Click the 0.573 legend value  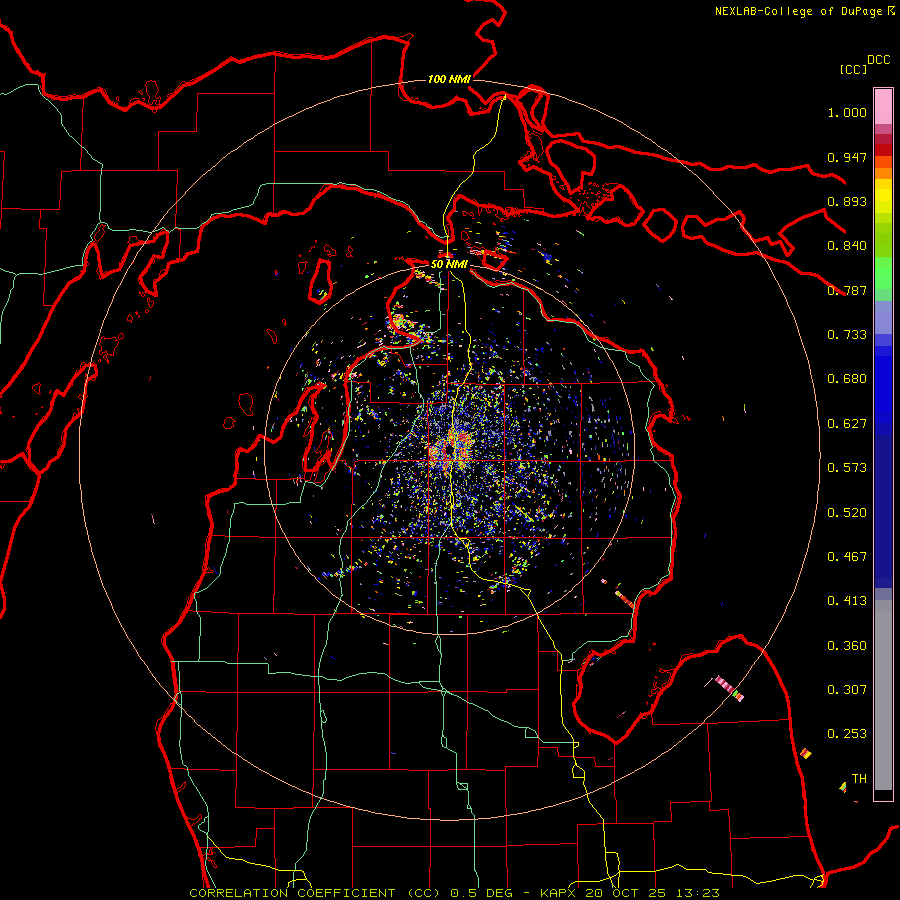point(847,468)
